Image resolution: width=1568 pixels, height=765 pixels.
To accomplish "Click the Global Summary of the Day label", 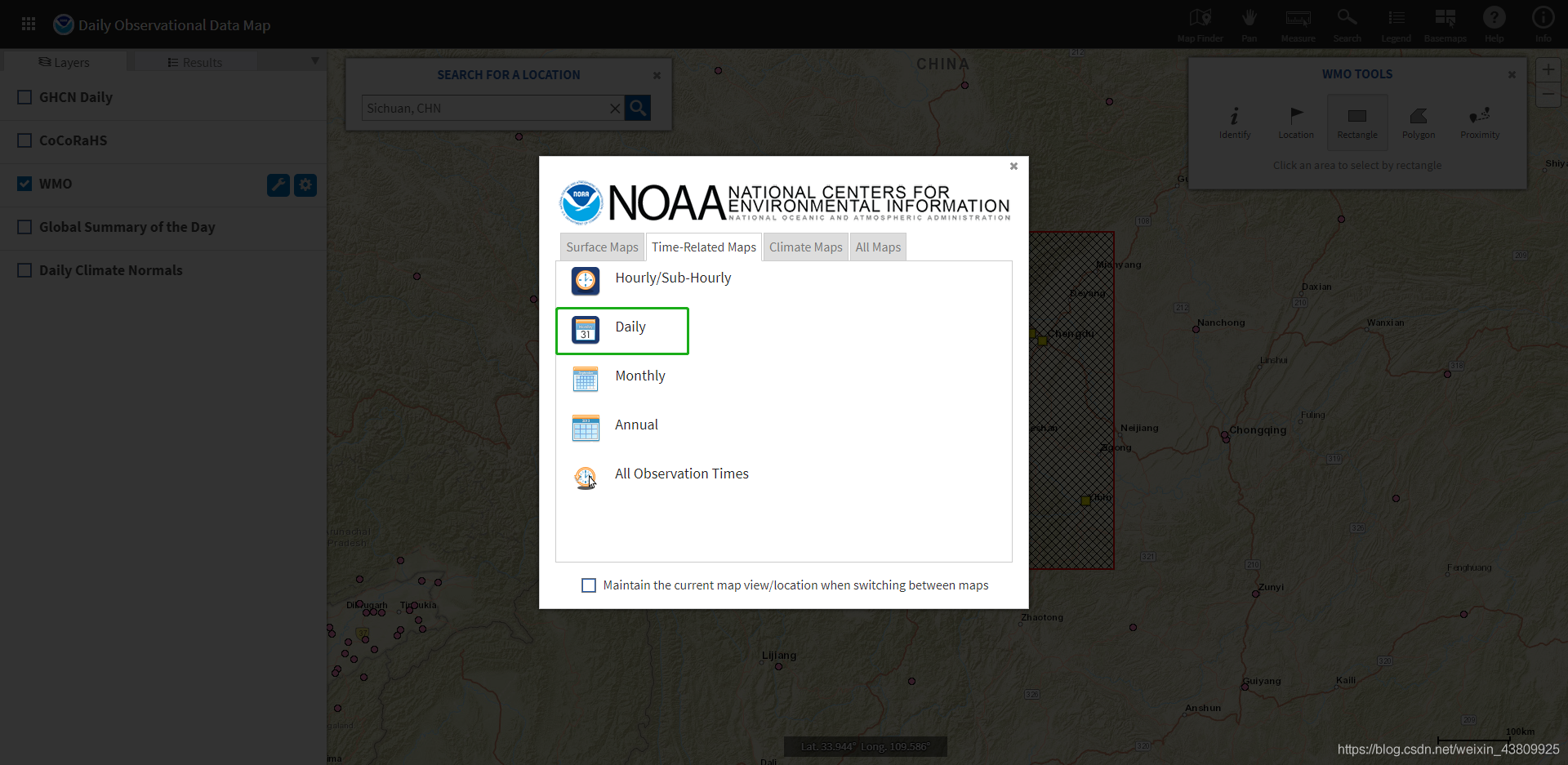I will [x=127, y=227].
